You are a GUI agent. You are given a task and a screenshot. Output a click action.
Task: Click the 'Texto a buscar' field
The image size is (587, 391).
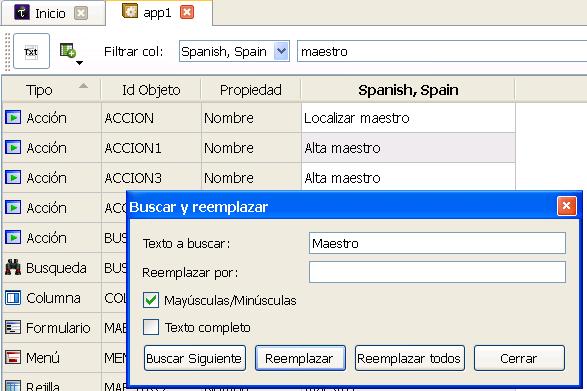pos(437,243)
